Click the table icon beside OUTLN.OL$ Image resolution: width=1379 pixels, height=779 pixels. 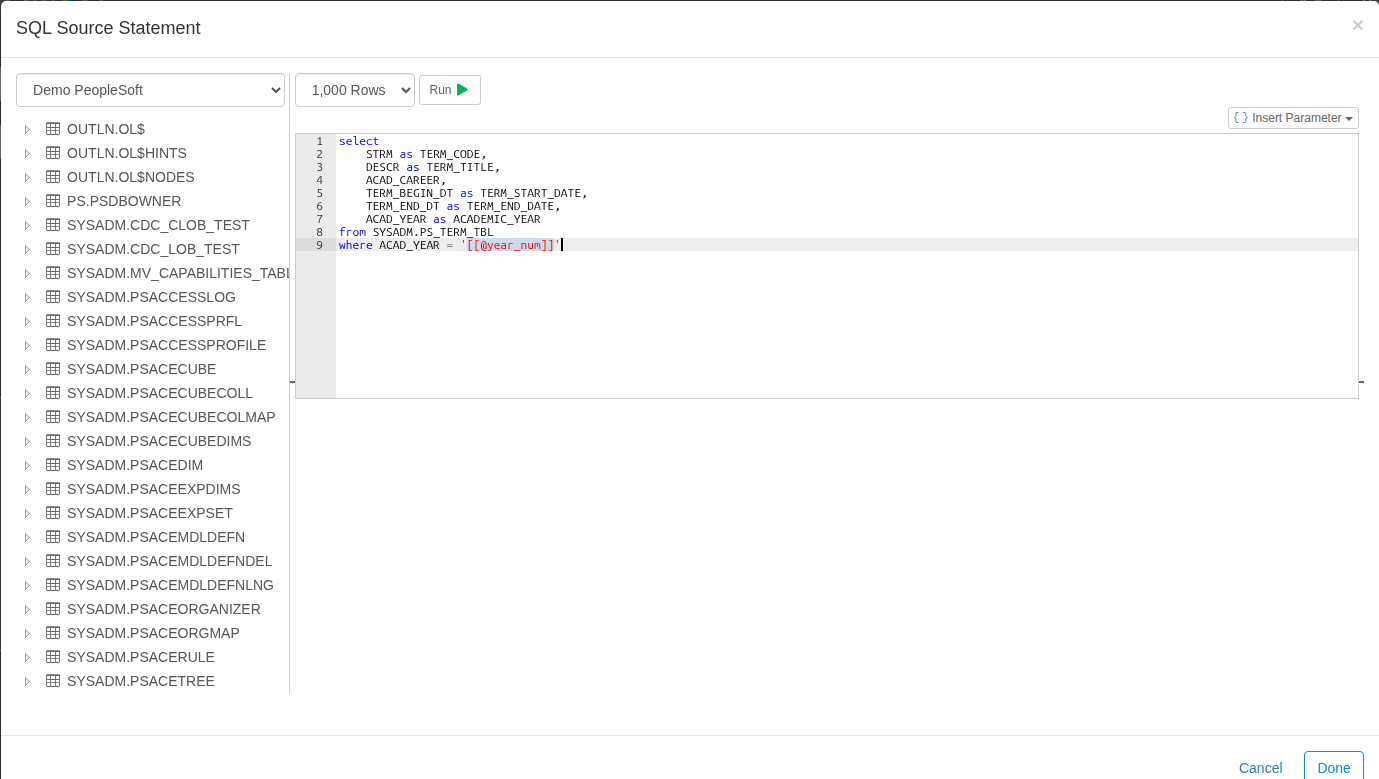53,129
